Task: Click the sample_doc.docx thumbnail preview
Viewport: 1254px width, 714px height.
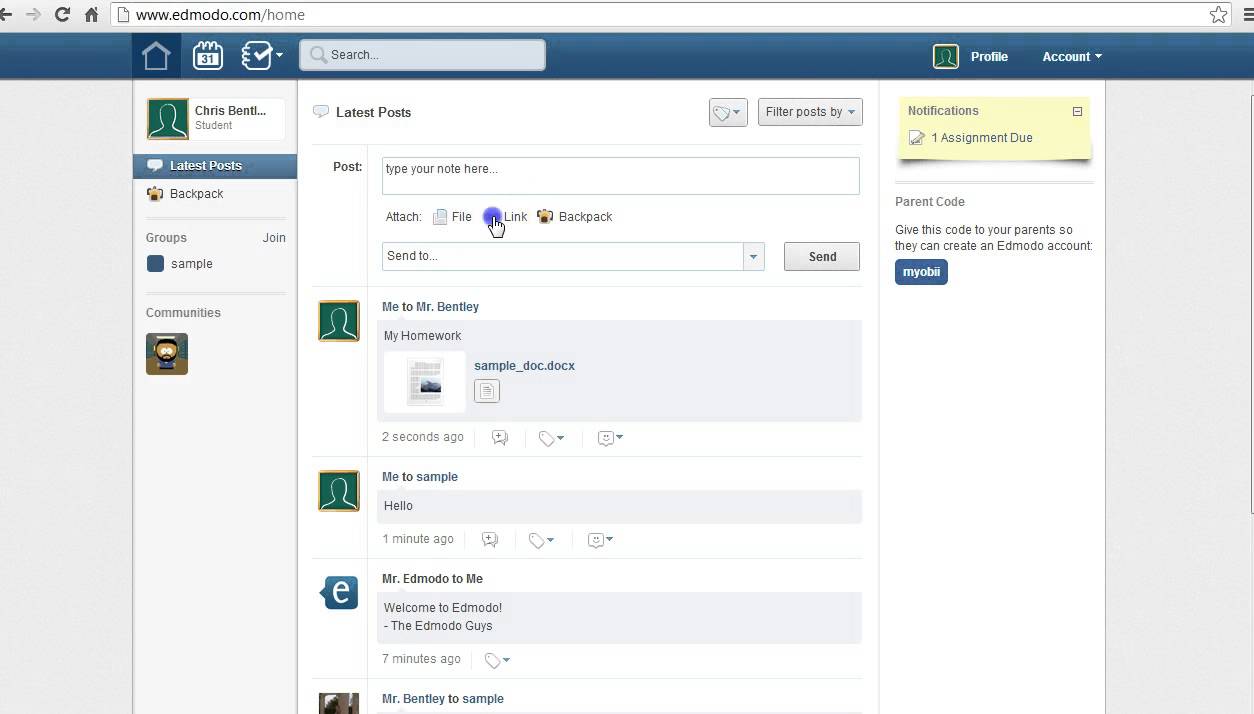Action: click(x=424, y=381)
